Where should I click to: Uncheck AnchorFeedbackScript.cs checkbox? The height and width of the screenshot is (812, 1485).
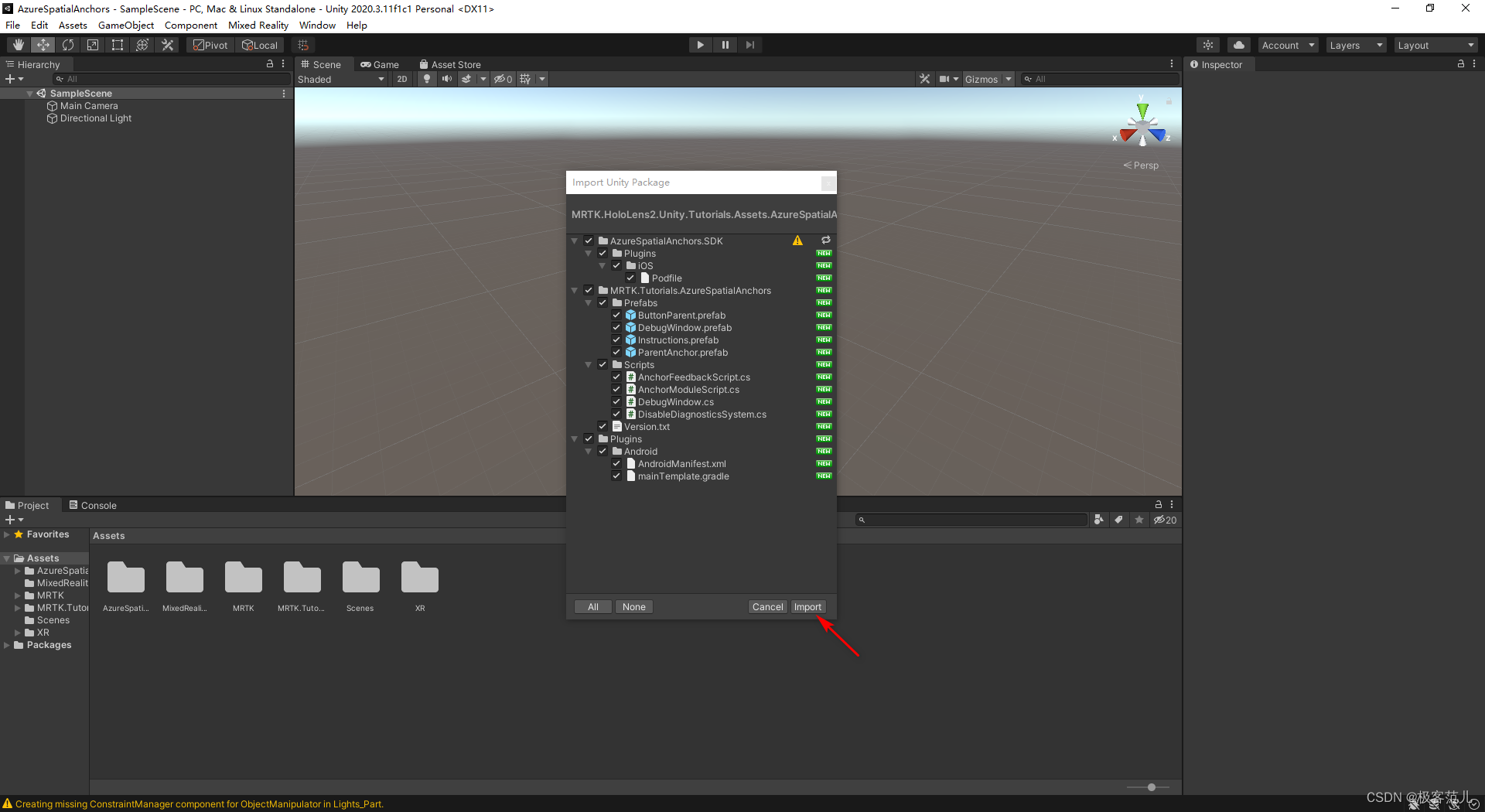pyautogui.click(x=616, y=377)
